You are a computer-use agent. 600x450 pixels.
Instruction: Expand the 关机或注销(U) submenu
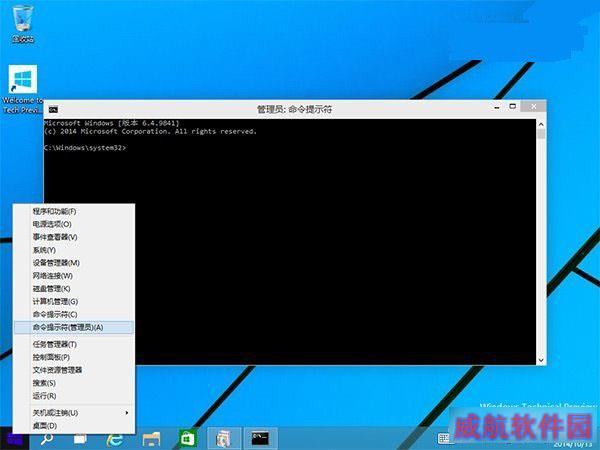coord(74,413)
